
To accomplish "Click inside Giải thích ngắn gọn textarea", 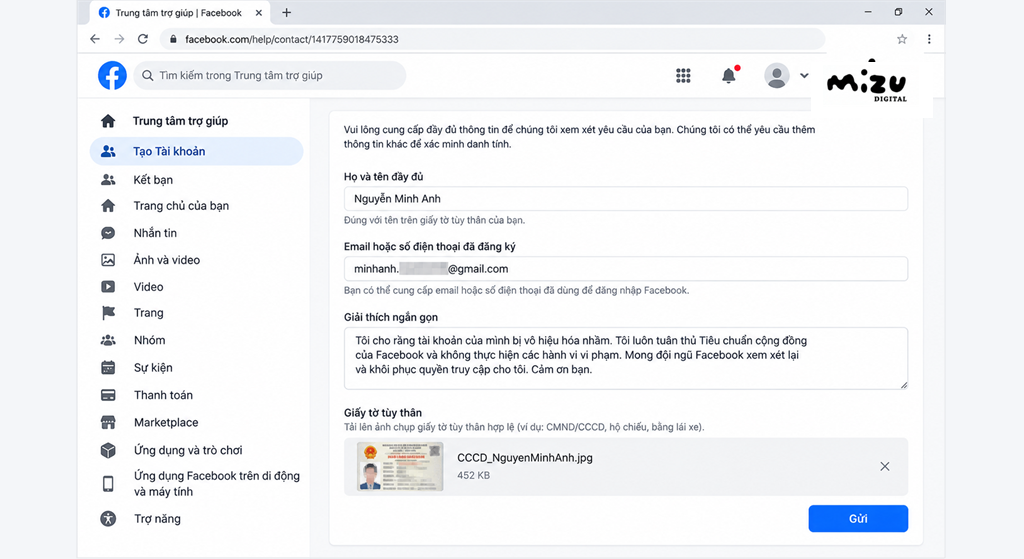I will pos(626,358).
